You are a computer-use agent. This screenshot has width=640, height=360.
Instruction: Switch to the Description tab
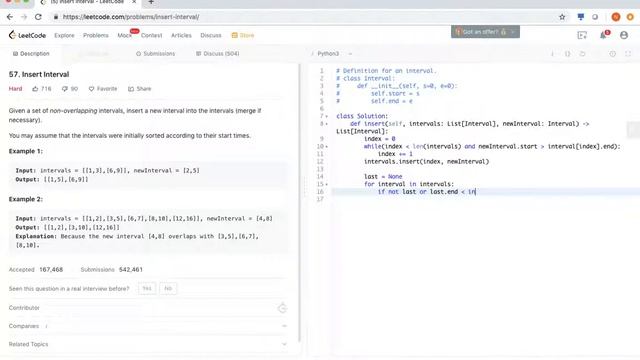[31, 53]
